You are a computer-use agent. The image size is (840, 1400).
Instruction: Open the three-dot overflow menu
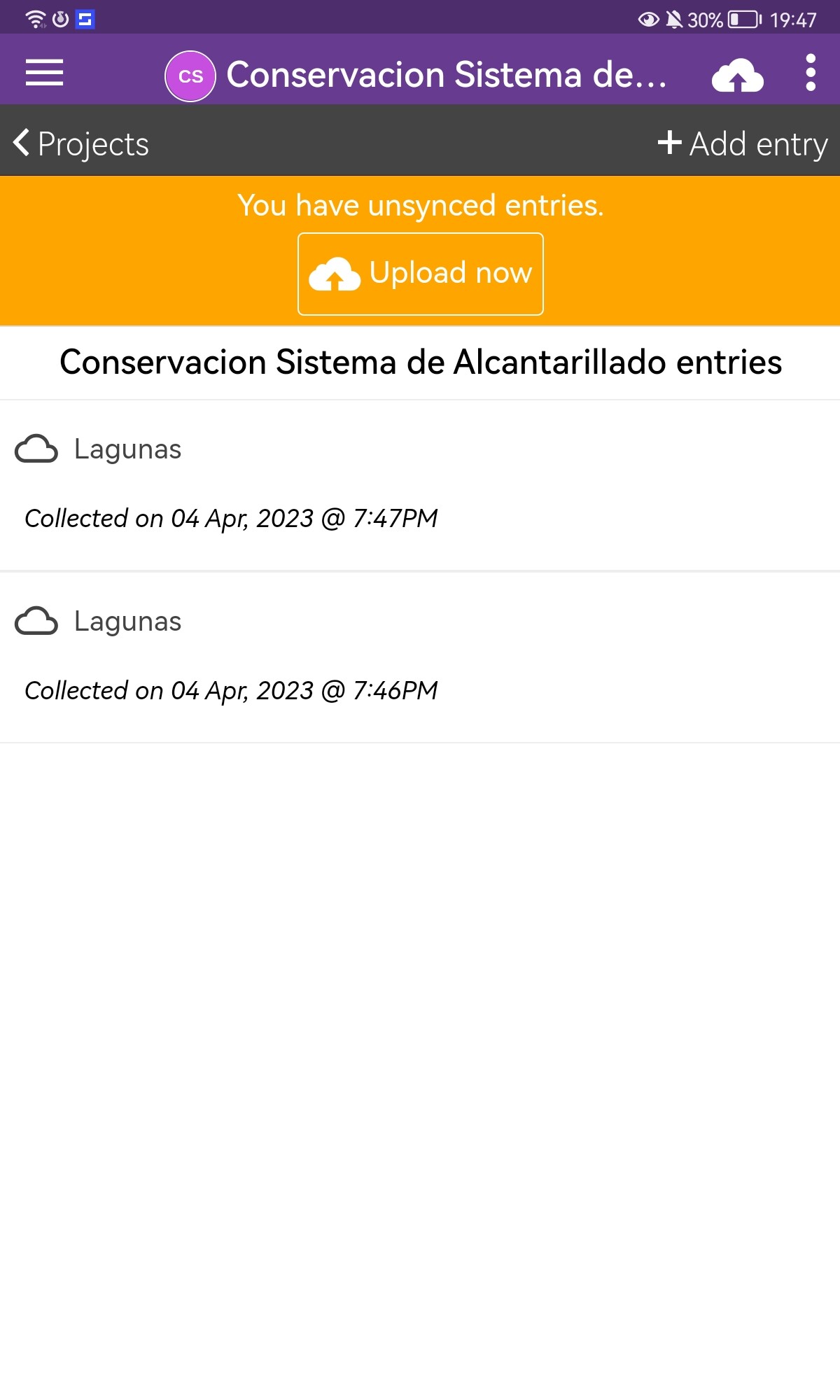pos(811,73)
